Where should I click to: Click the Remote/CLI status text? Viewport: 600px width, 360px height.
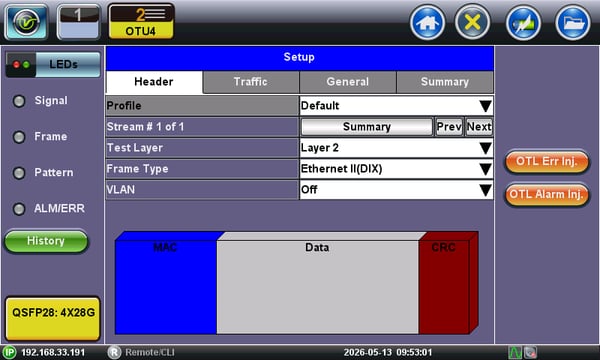click(x=150, y=352)
